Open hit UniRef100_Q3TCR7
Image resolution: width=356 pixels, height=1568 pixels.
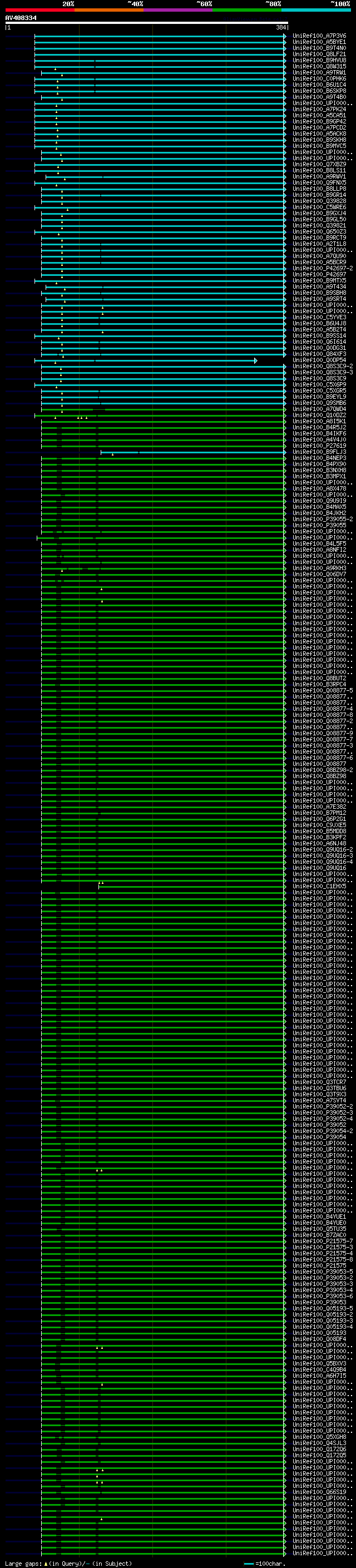[x=319, y=1082]
